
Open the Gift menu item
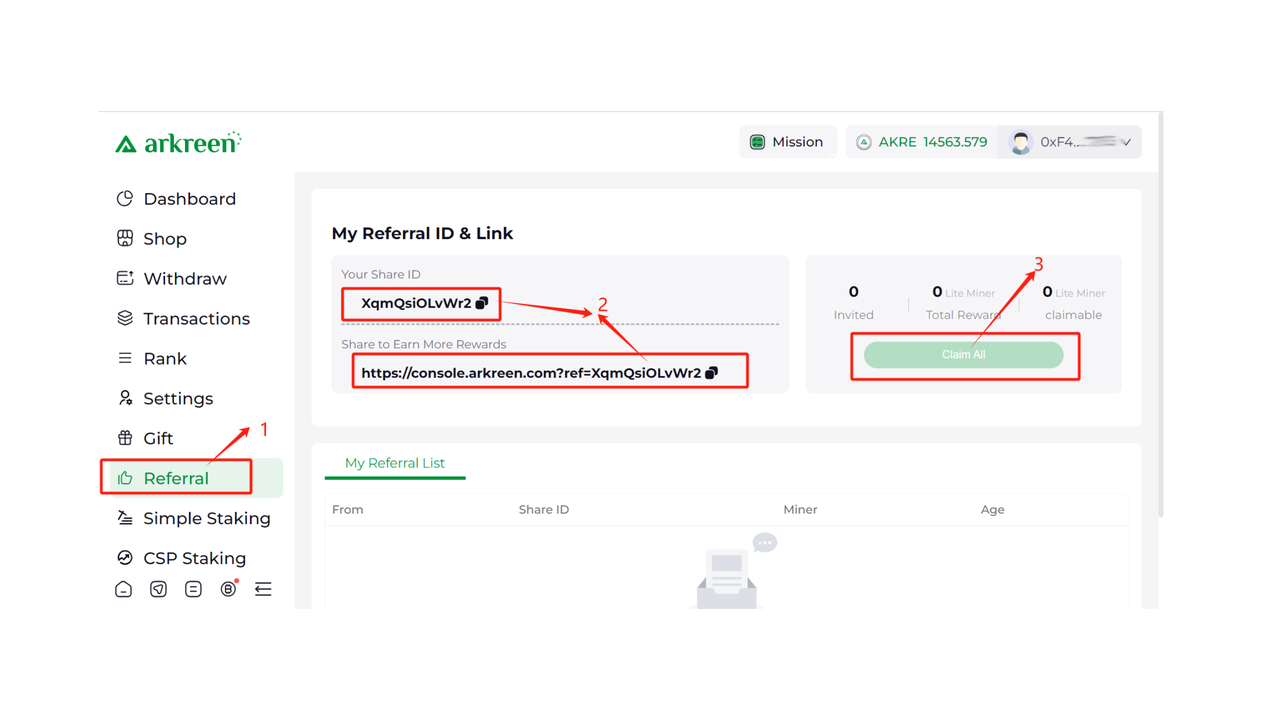coord(158,438)
